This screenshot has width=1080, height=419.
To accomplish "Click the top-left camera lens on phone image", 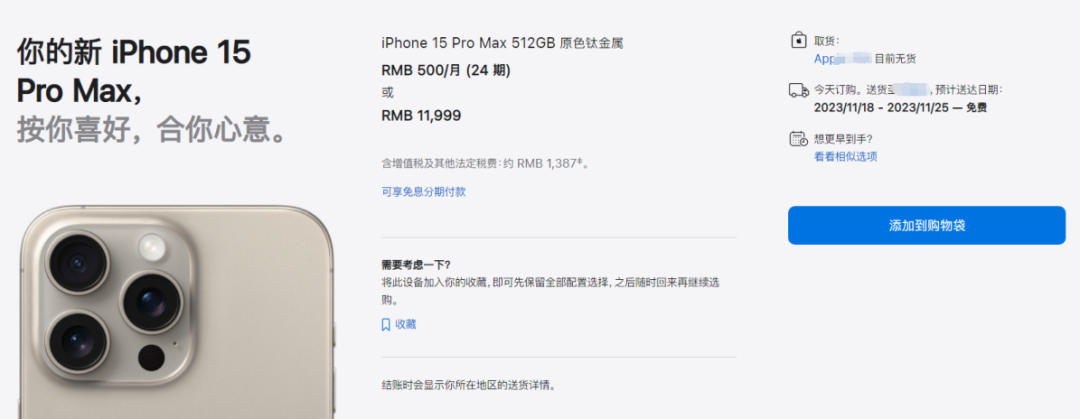I will (x=77, y=263).
